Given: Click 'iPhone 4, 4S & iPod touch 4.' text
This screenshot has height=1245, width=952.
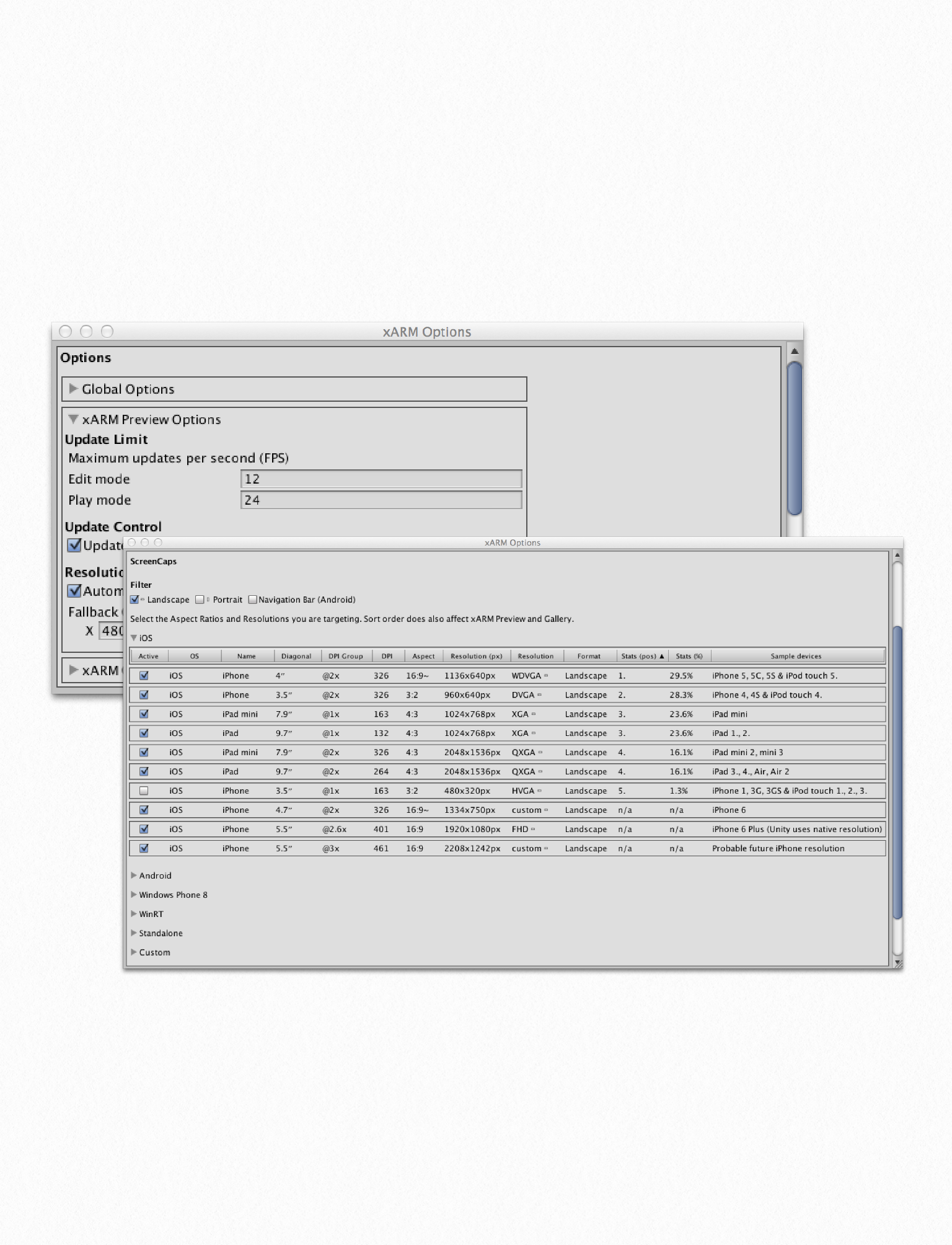Looking at the screenshot, I should tap(767, 695).
